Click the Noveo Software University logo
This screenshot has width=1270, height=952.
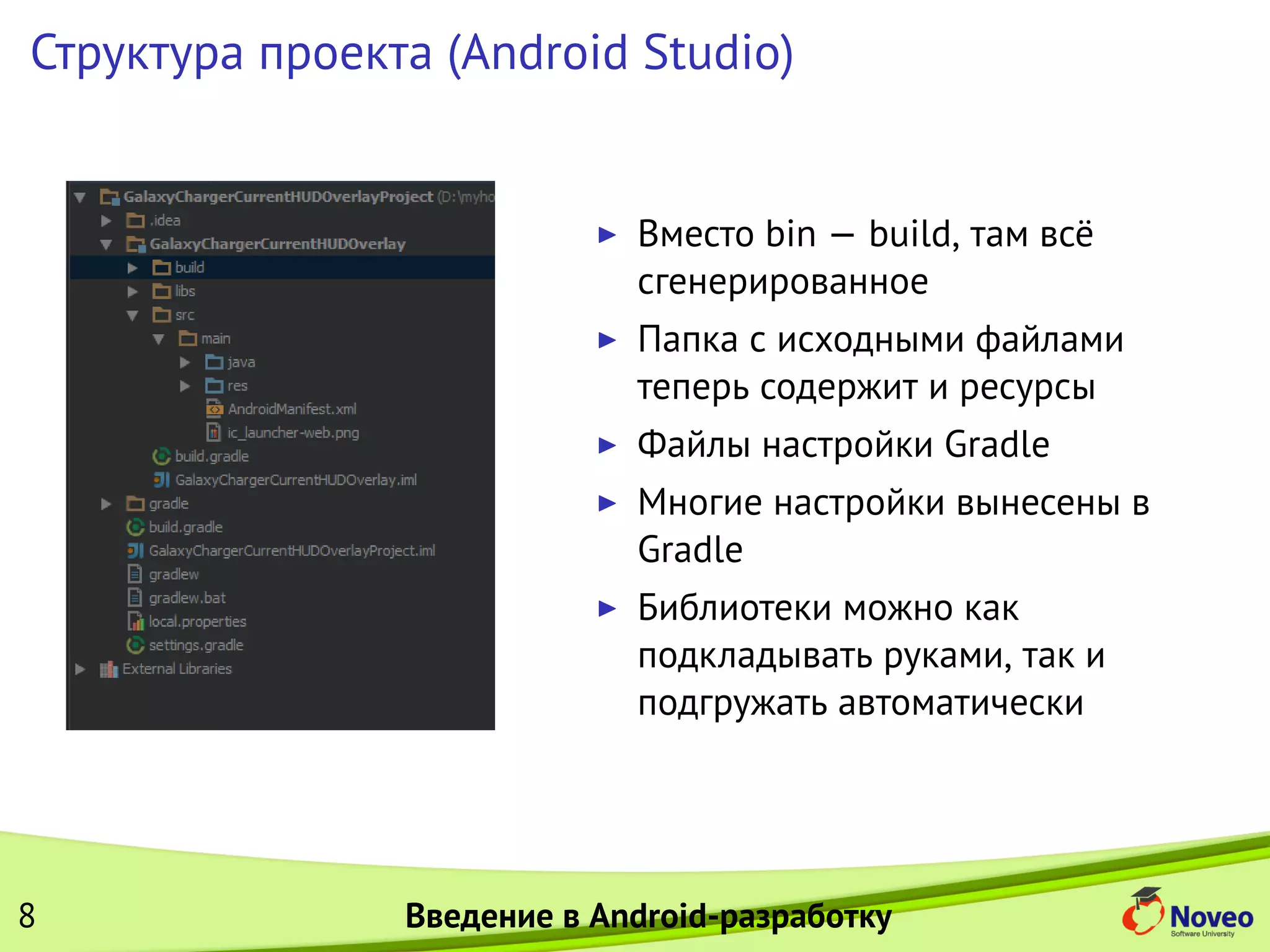[1187, 912]
